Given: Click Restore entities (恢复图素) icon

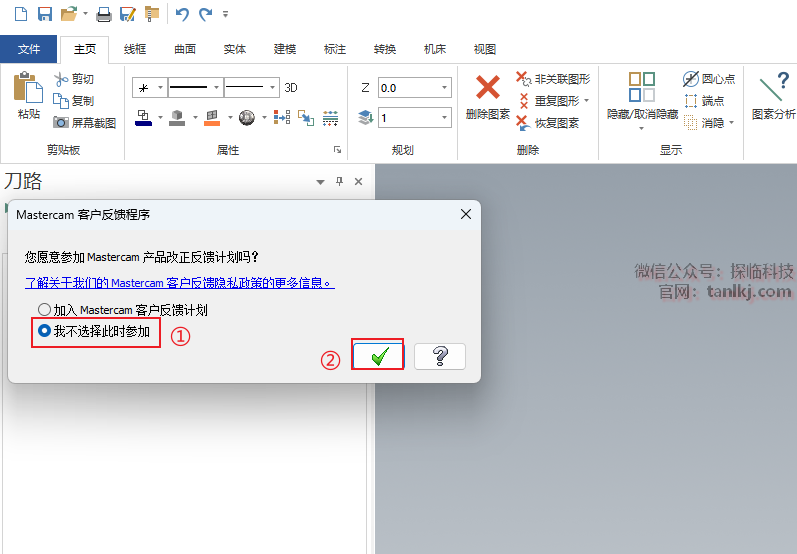Looking at the screenshot, I should tap(524, 122).
